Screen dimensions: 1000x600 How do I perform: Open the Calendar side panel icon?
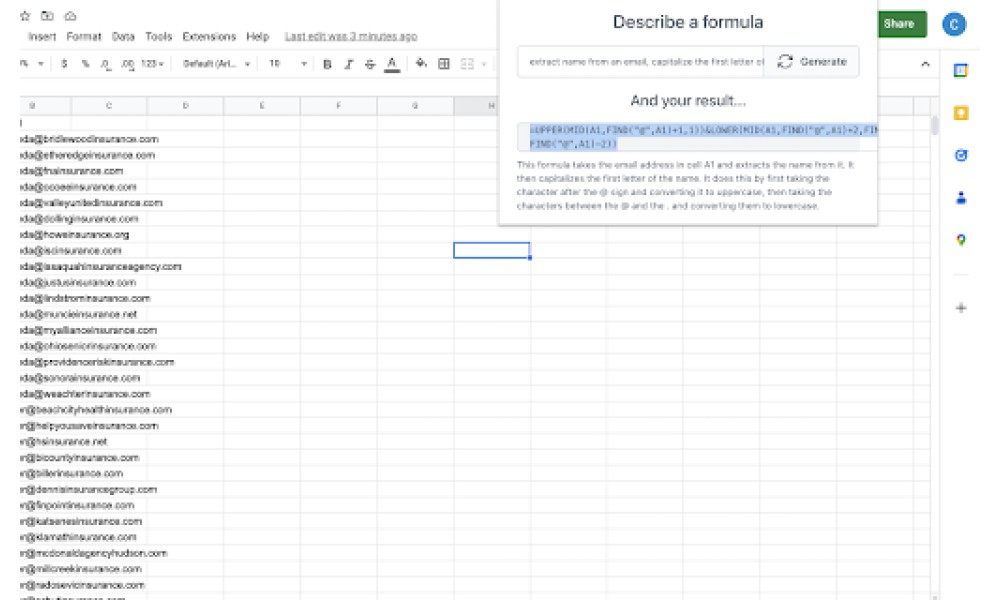[x=960, y=70]
